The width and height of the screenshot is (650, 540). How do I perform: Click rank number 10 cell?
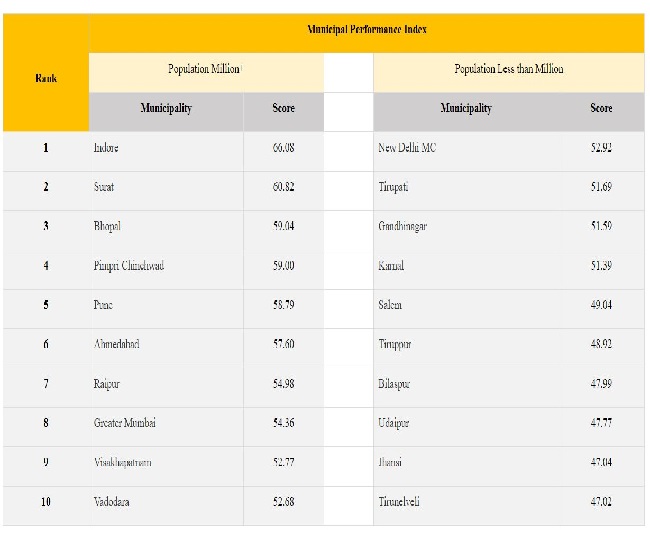click(x=46, y=502)
